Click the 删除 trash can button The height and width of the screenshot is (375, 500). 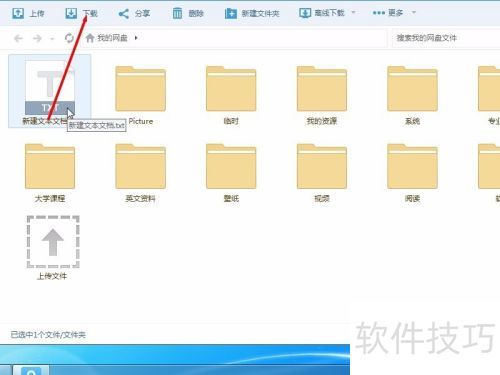click(x=188, y=13)
